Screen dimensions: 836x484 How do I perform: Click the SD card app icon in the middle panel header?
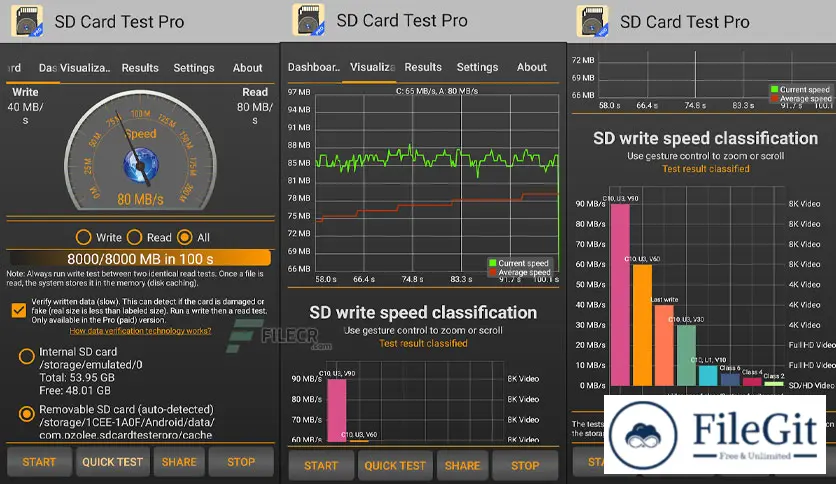pyautogui.click(x=308, y=20)
